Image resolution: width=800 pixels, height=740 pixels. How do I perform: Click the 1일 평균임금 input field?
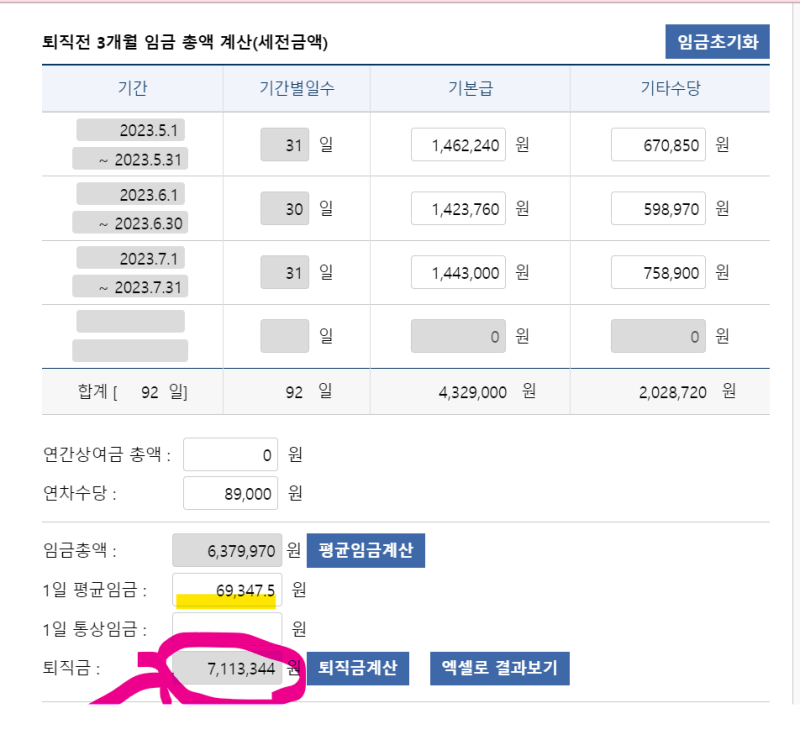click(x=227, y=590)
